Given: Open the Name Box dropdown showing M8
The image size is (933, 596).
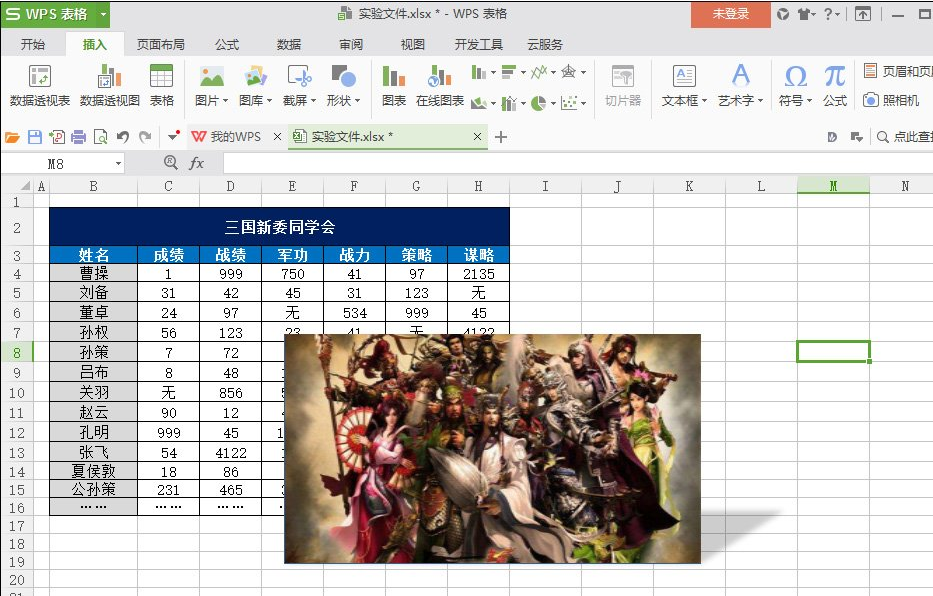Looking at the screenshot, I should (120, 162).
